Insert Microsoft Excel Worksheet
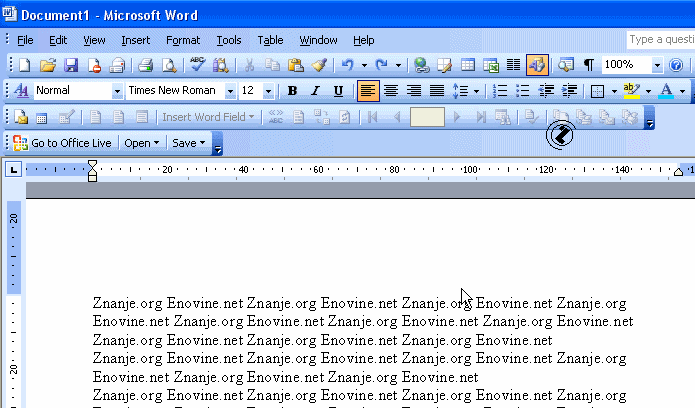 tap(491, 65)
